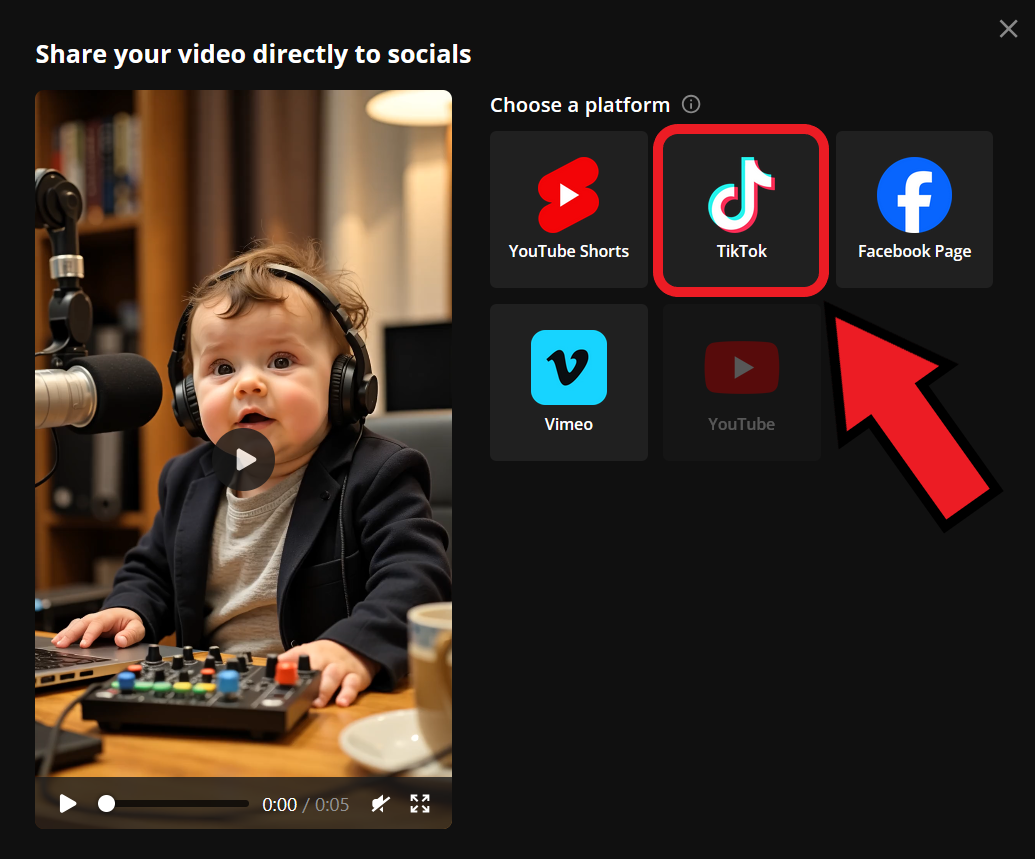Start playback using the control bar play button
Screen dimensions: 1035x859
pos(67,804)
